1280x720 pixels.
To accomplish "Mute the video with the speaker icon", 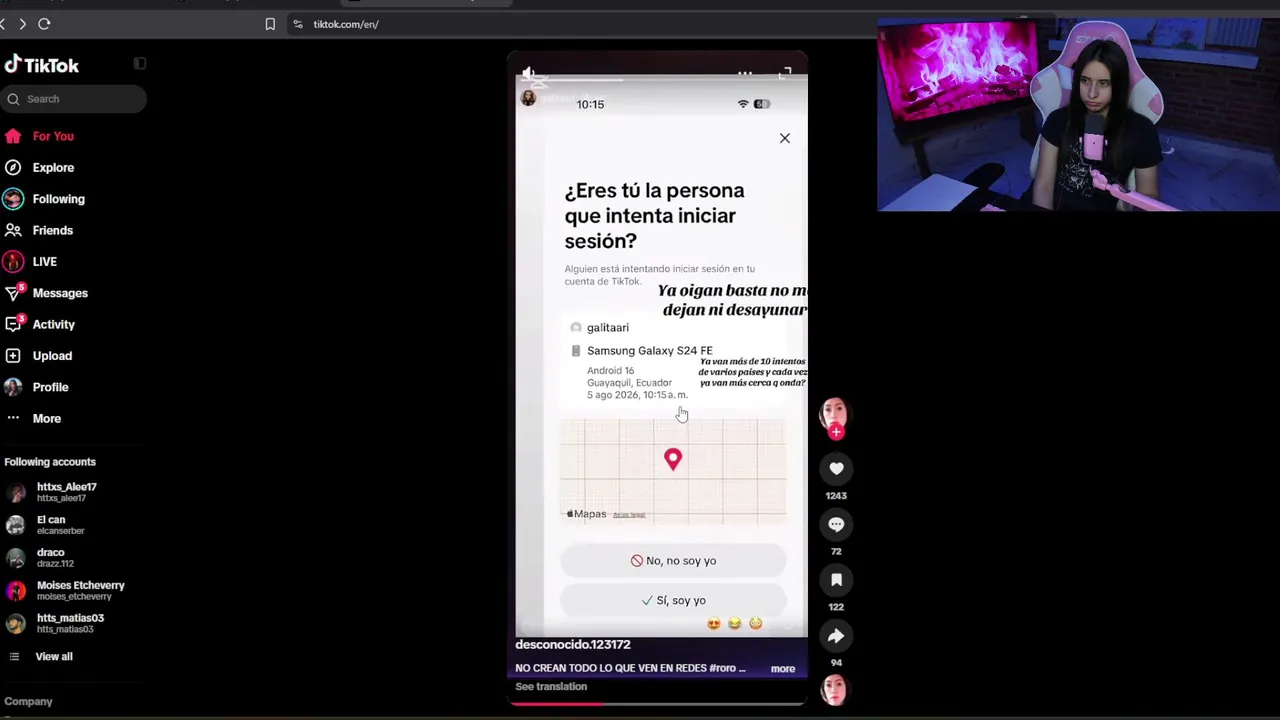I will click(x=529, y=74).
